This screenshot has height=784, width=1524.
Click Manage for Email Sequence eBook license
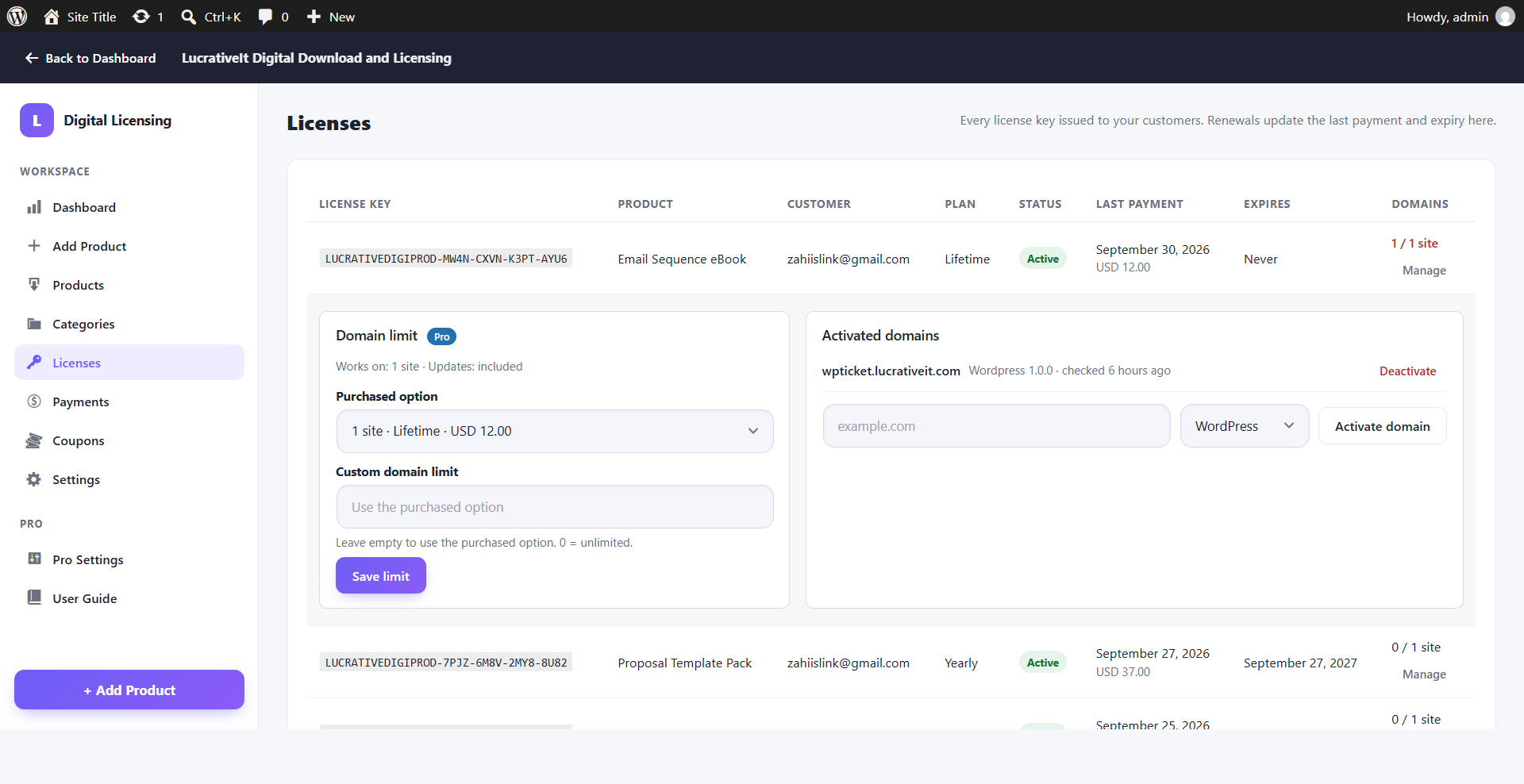pyautogui.click(x=1424, y=270)
